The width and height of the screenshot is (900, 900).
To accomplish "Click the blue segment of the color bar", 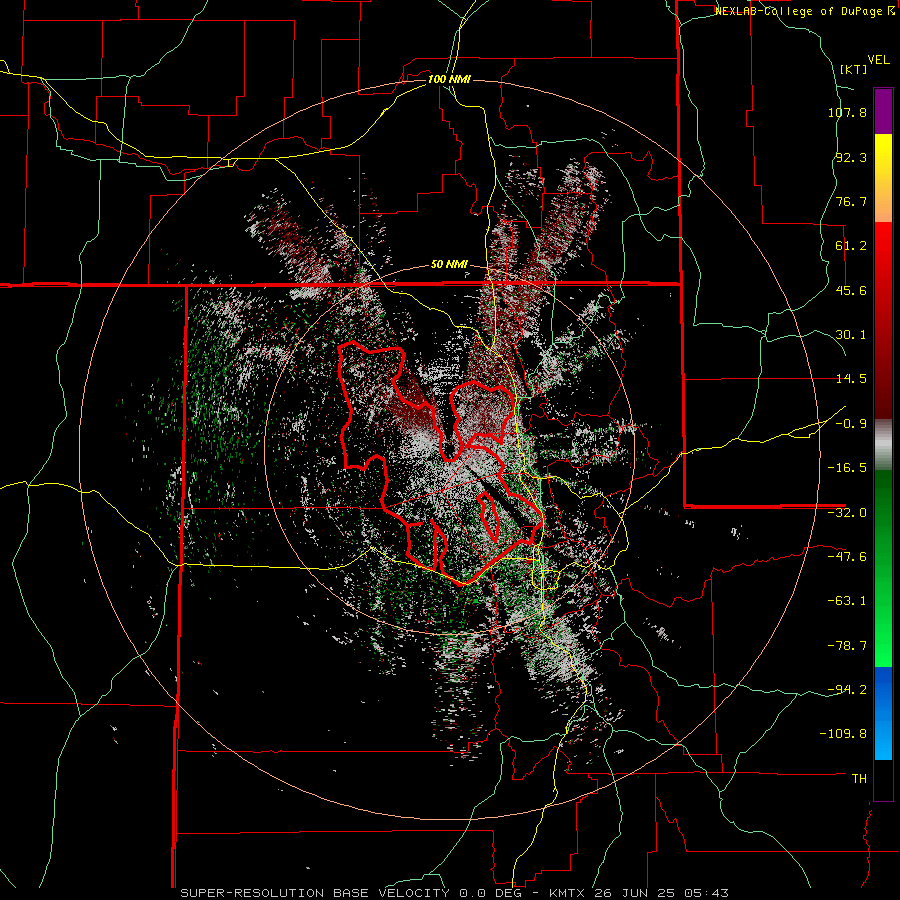I will click(883, 713).
